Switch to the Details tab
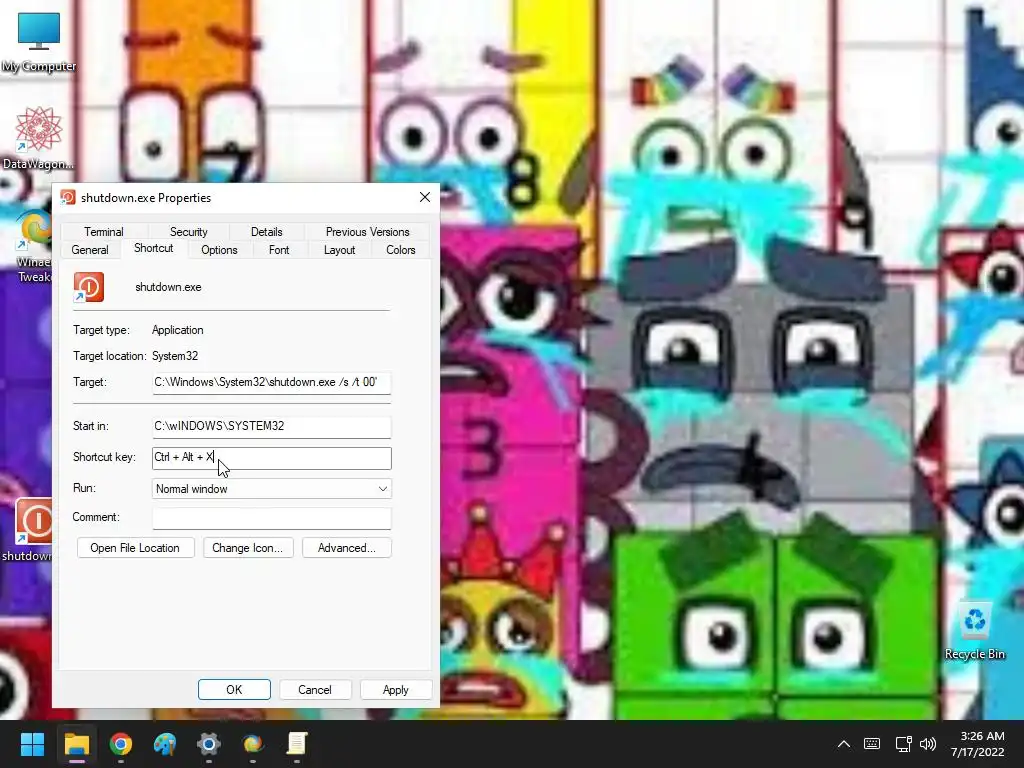1024x768 pixels. [266, 232]
